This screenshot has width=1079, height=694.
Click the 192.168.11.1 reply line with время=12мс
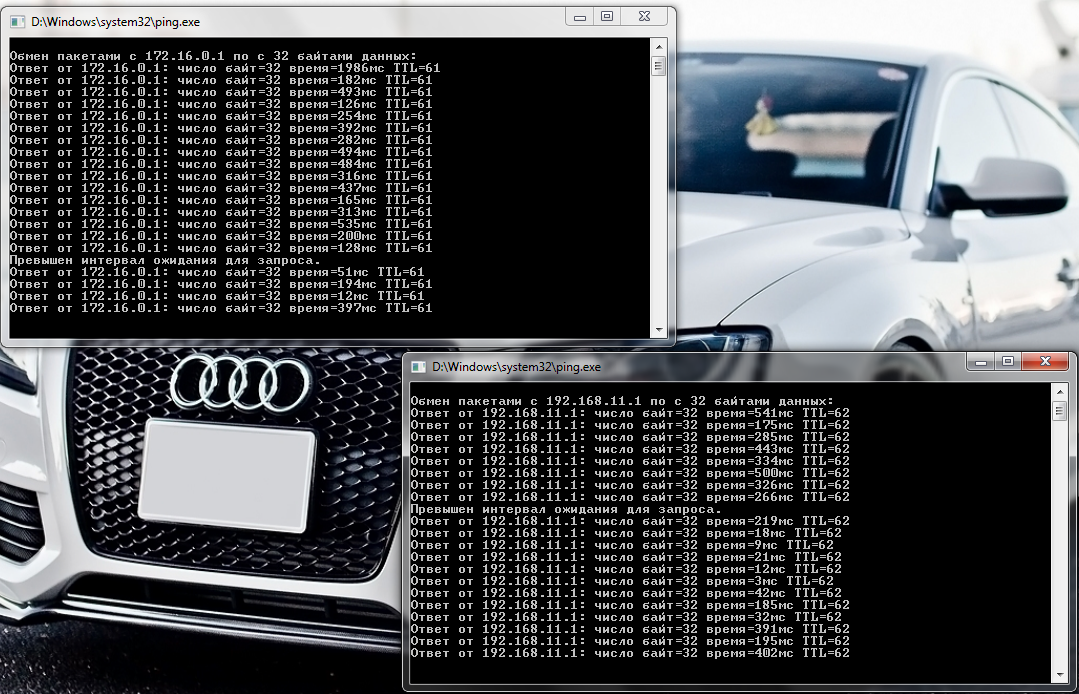tap(626, 569)
